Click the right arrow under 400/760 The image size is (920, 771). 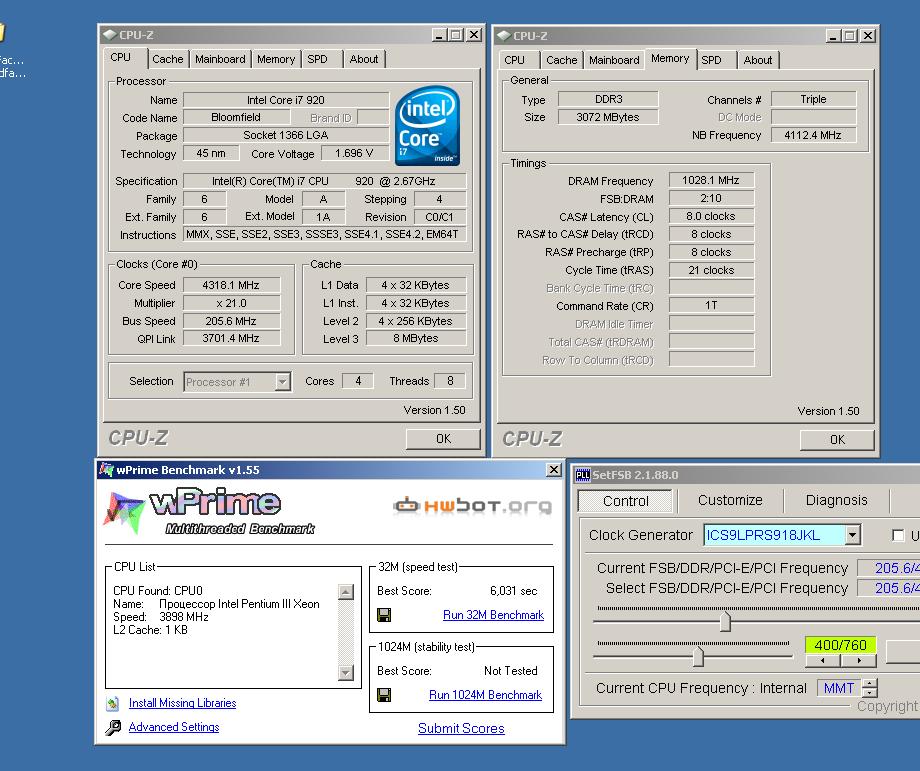[x=858, y=661]
